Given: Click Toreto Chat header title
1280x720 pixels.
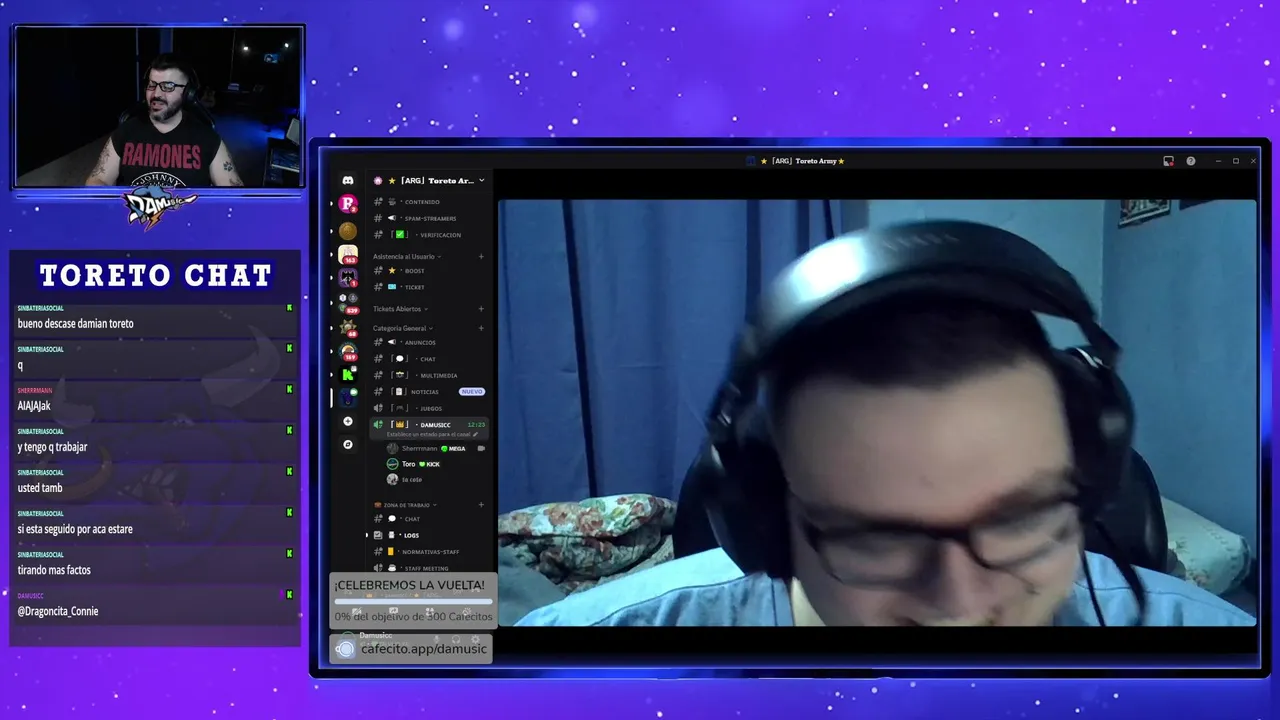Looking at the screenshot, I should (x=155, y=275).
